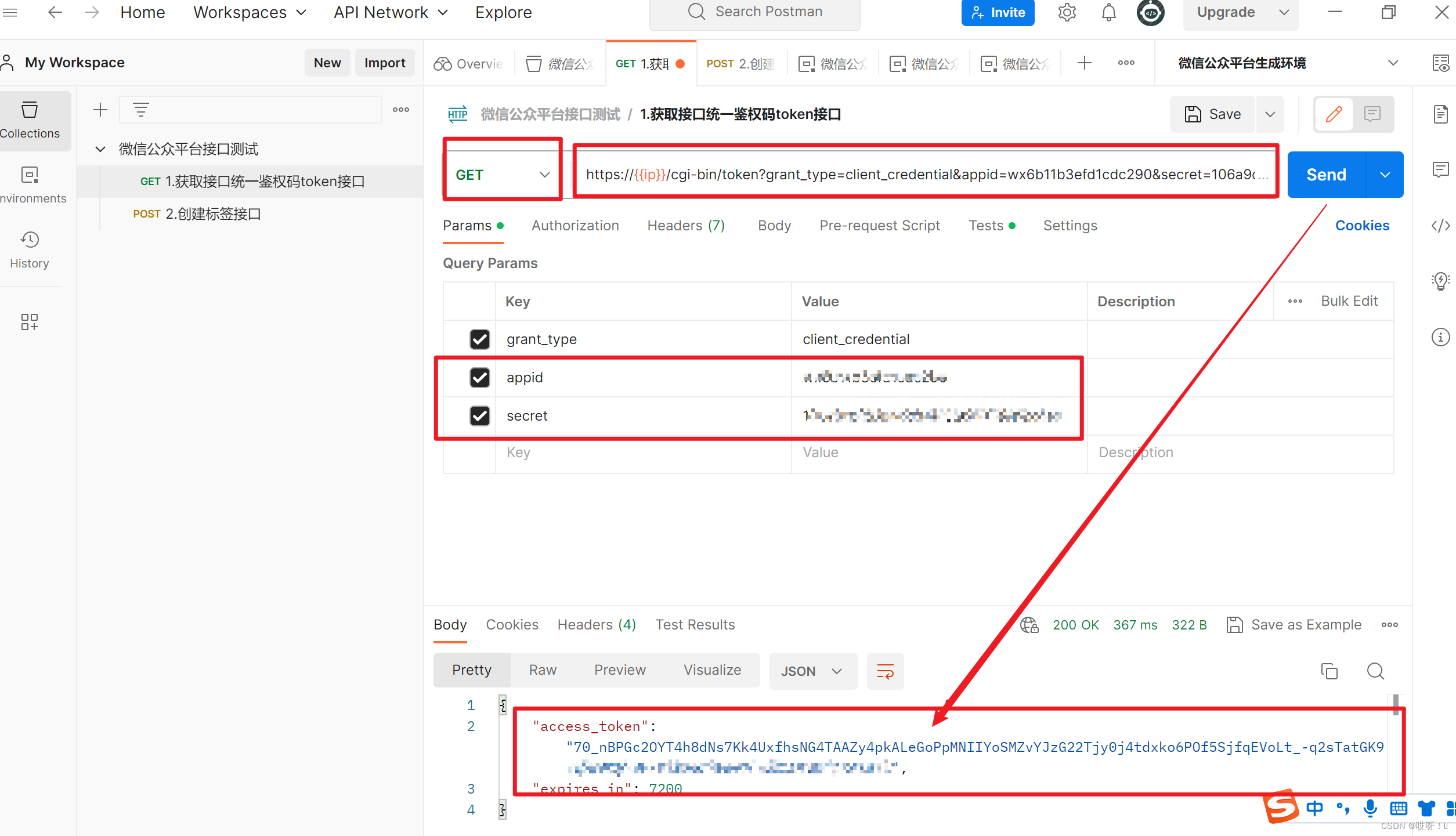Open collections panel more options dots

[401, 110]
